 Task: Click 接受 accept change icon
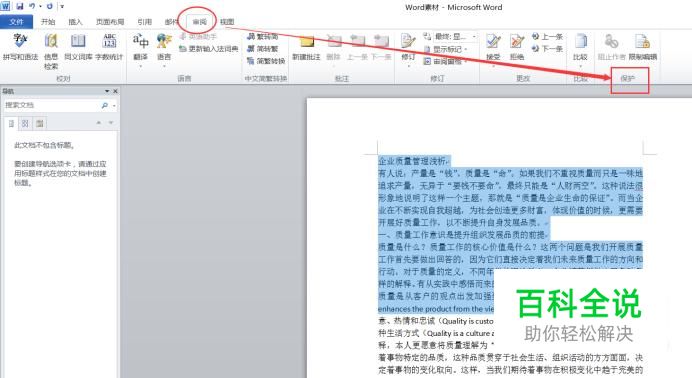(x=493, y=41)
